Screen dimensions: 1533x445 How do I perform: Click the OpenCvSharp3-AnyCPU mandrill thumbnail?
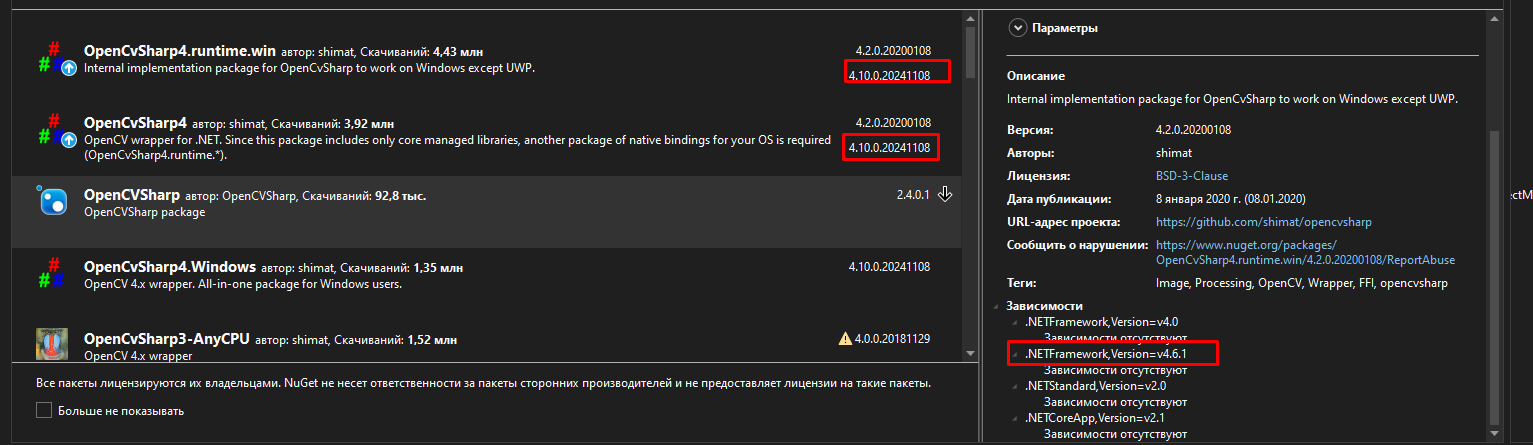52,343
